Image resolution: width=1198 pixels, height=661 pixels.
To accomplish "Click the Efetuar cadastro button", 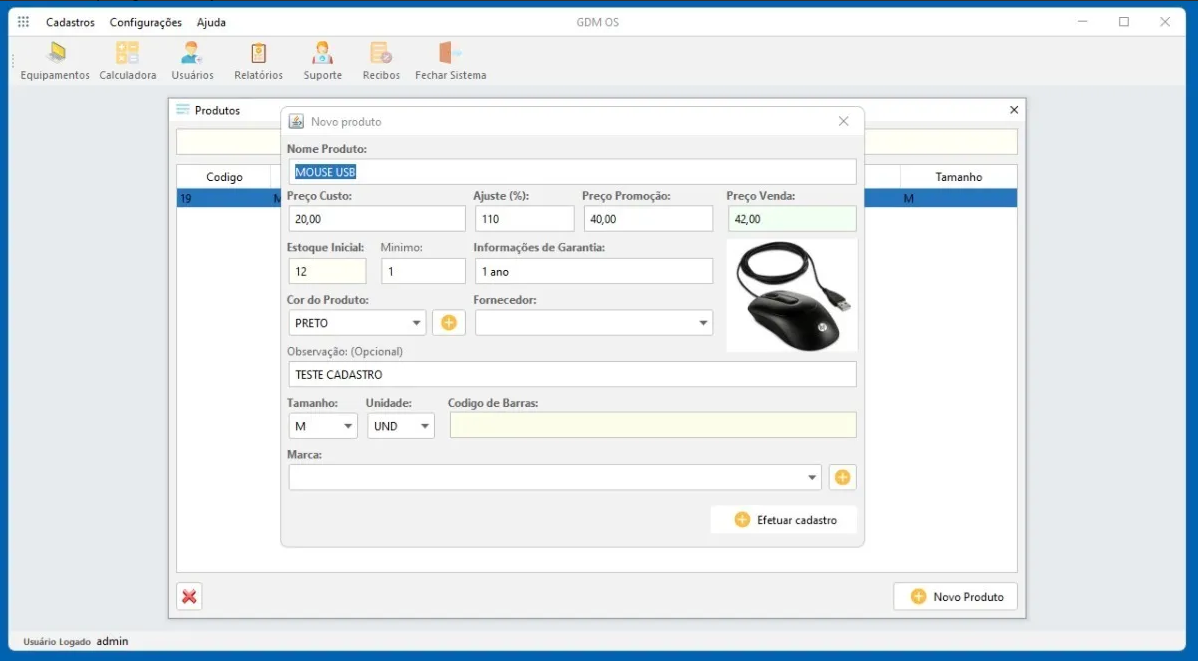I will point(784,520).
